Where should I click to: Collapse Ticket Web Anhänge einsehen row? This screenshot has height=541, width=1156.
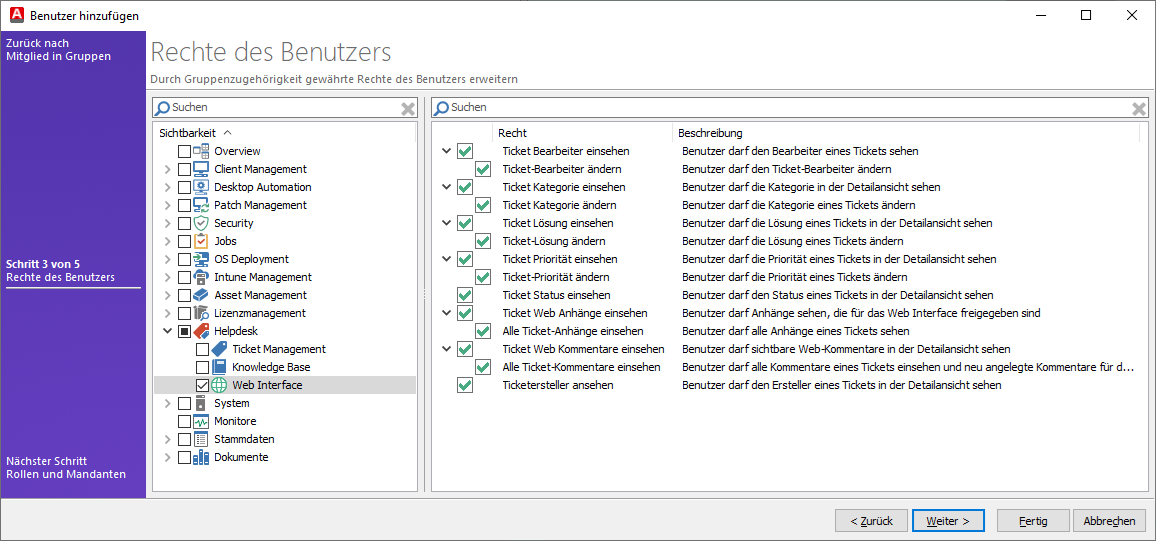[446, 313]
